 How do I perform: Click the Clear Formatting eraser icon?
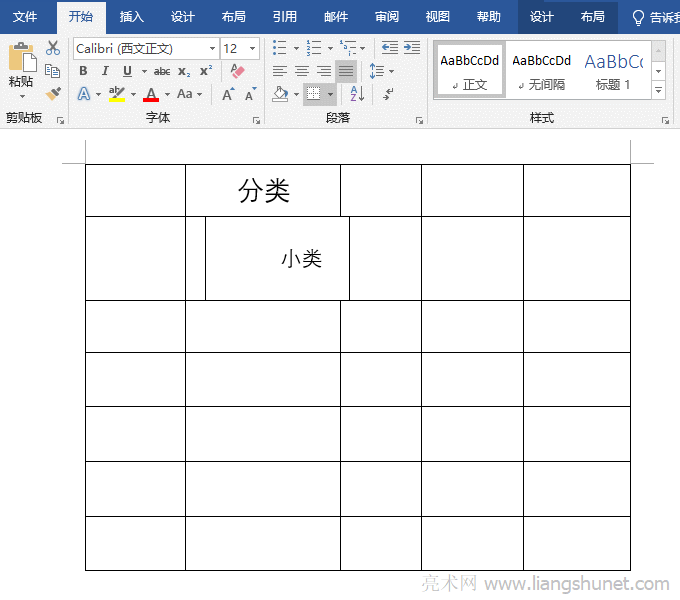pos(236,71)
